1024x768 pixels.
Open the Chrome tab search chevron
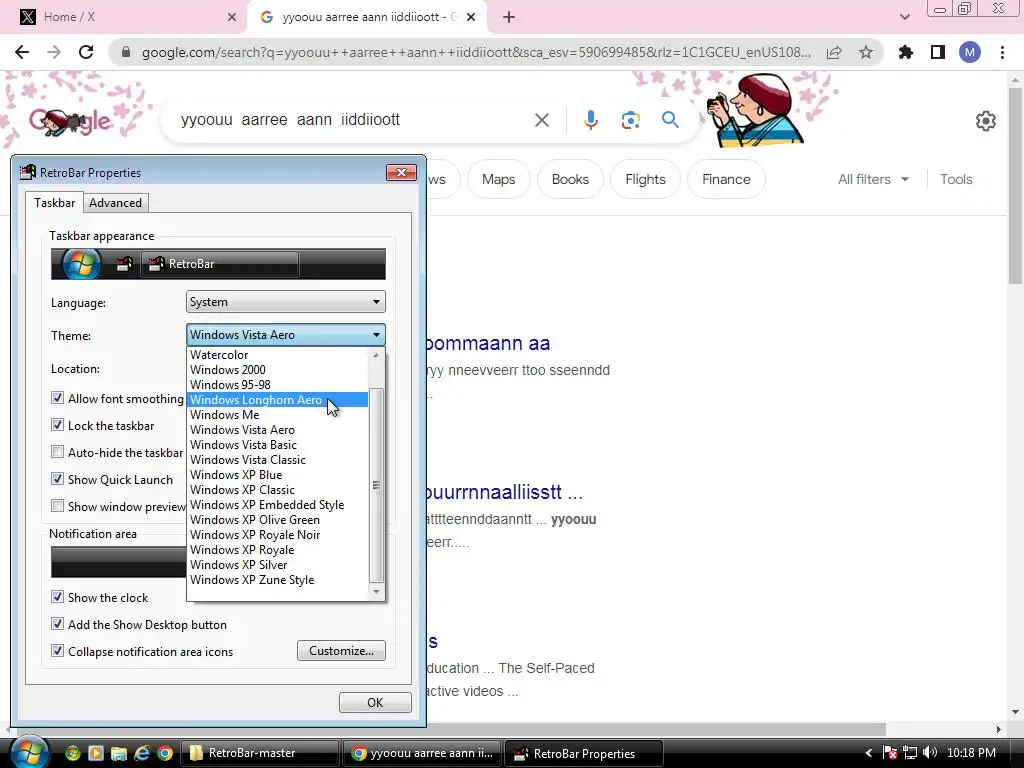(904, 17)
